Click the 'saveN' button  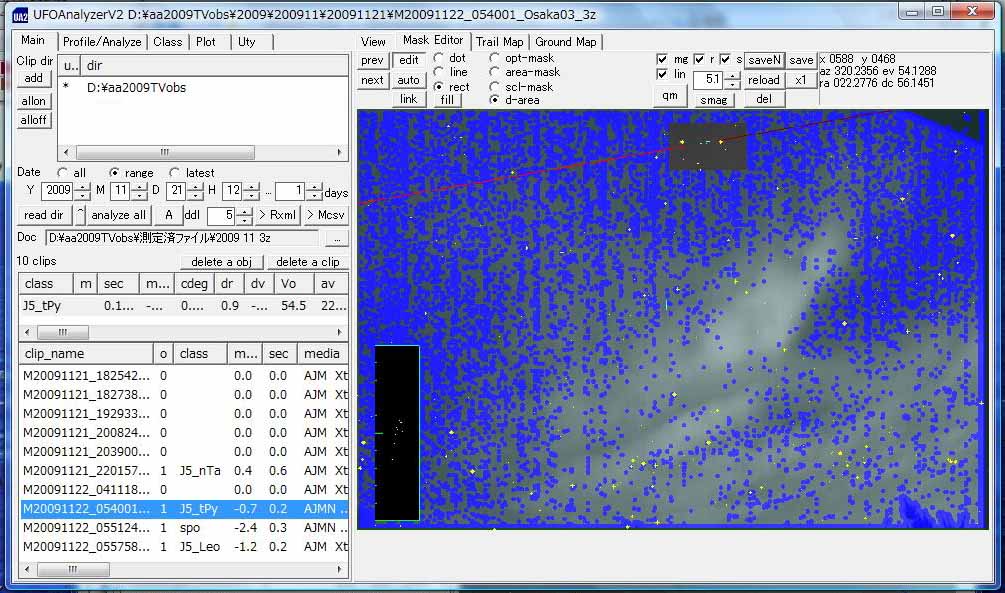point(764,60)
